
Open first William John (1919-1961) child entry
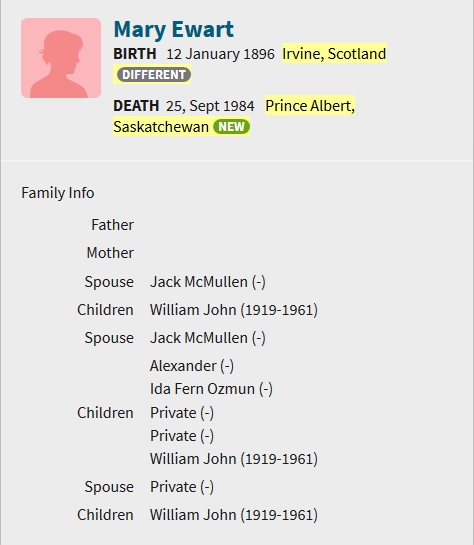click(x=234, y=310)
